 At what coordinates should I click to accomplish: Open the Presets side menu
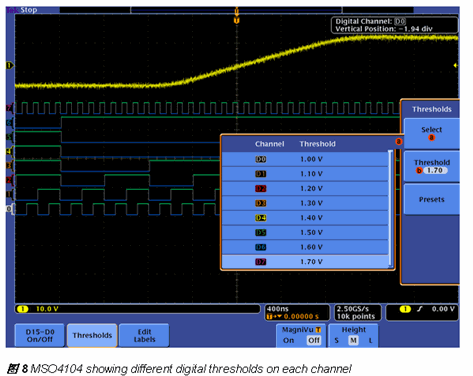[431, 199]
